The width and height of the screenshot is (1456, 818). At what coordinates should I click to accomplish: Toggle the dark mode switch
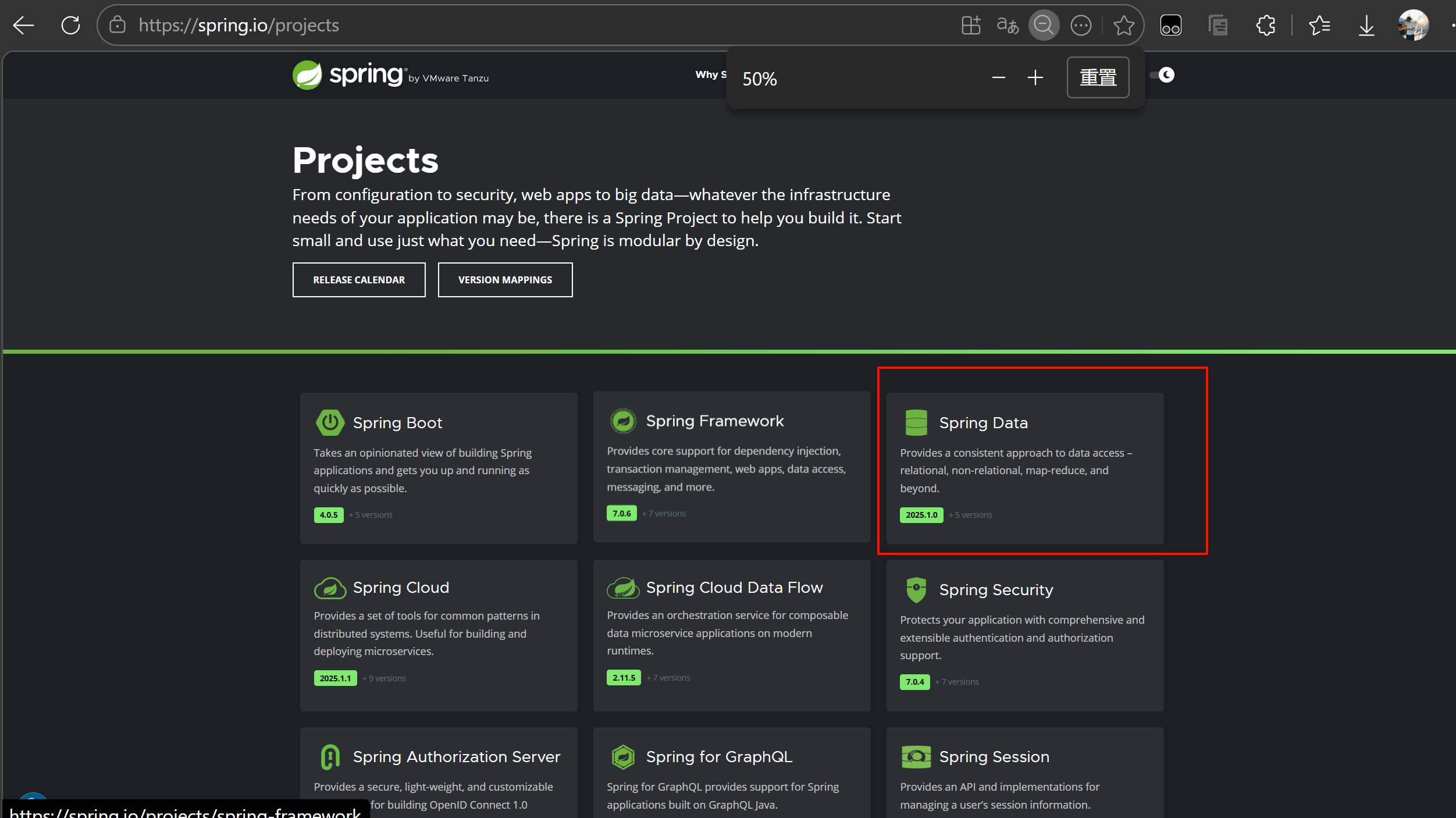point(1163,75)
